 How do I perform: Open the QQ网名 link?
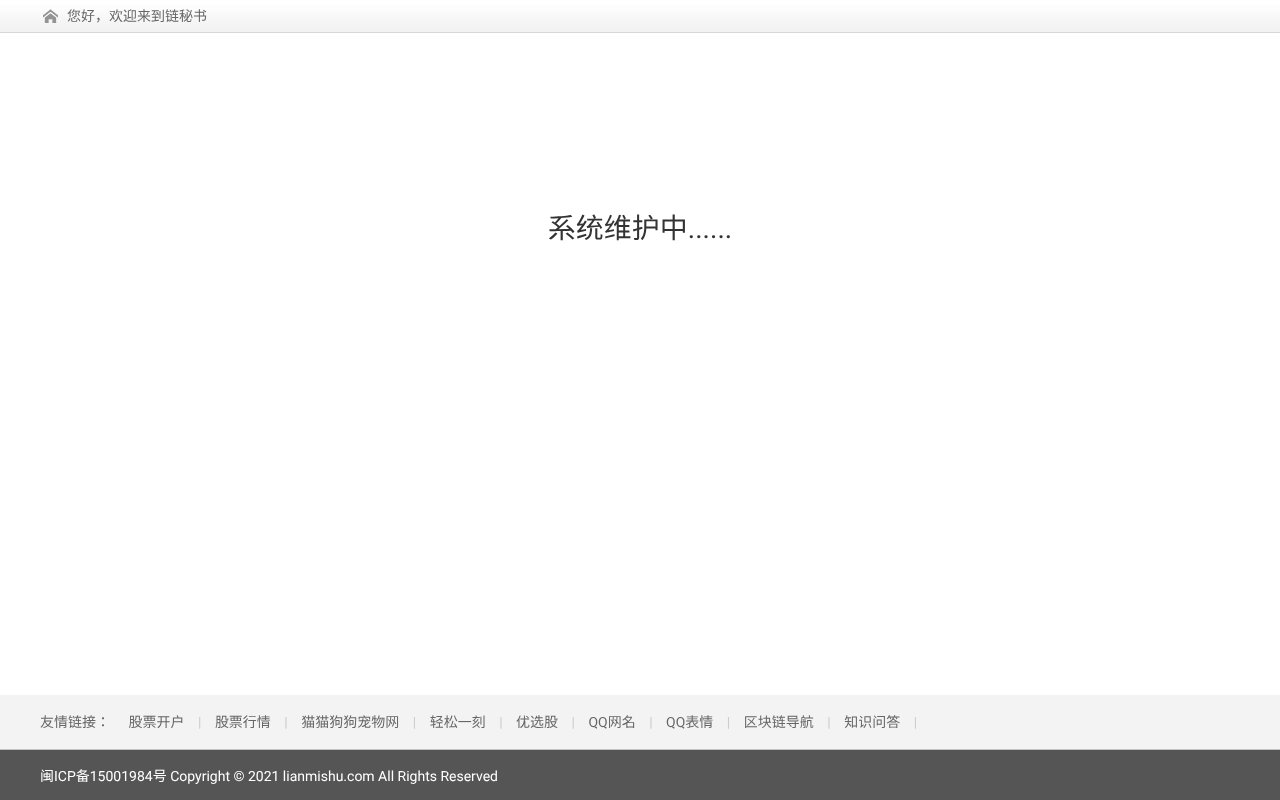click(611, 722)
